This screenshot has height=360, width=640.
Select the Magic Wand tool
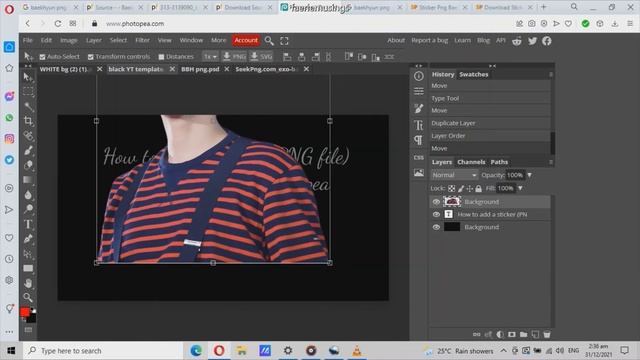coord(28,106)
